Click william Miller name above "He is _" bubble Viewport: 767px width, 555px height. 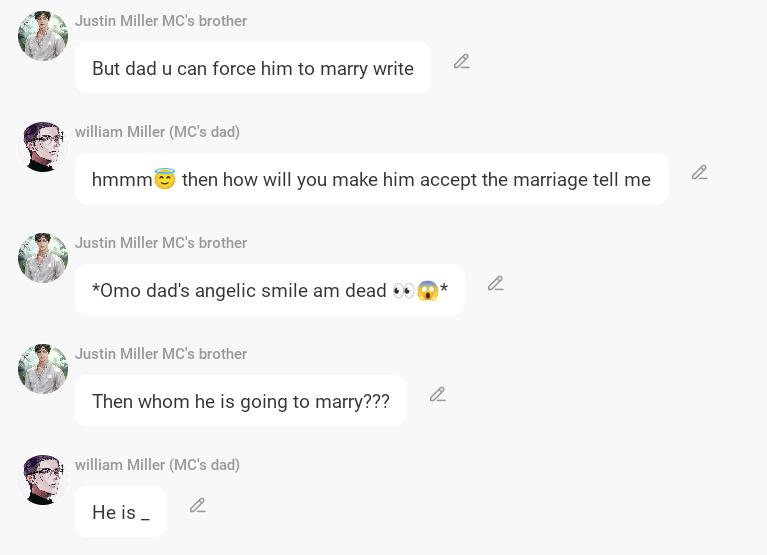(157, 465)
